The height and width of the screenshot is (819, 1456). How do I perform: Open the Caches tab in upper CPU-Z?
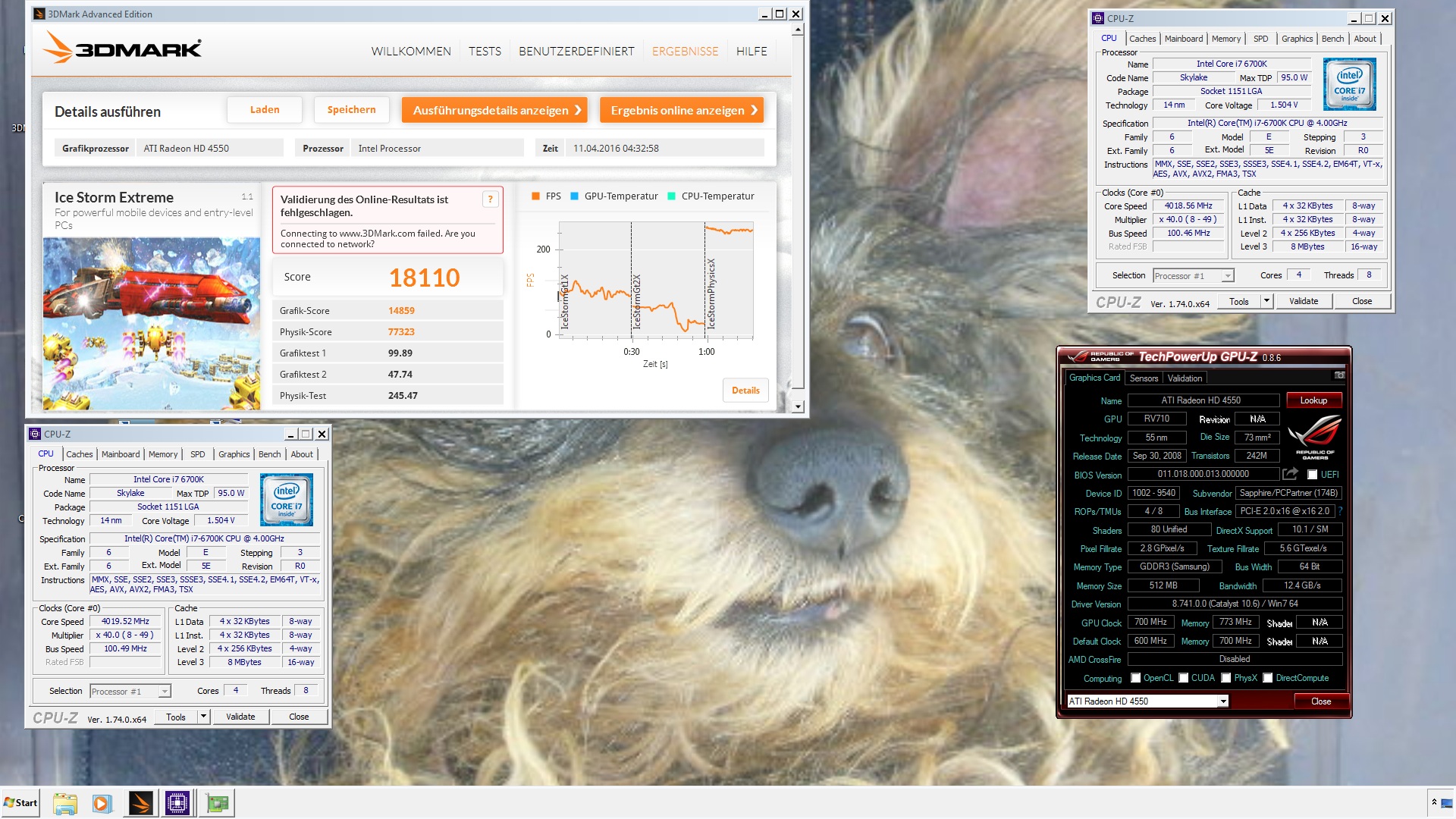coord(1142,39)
